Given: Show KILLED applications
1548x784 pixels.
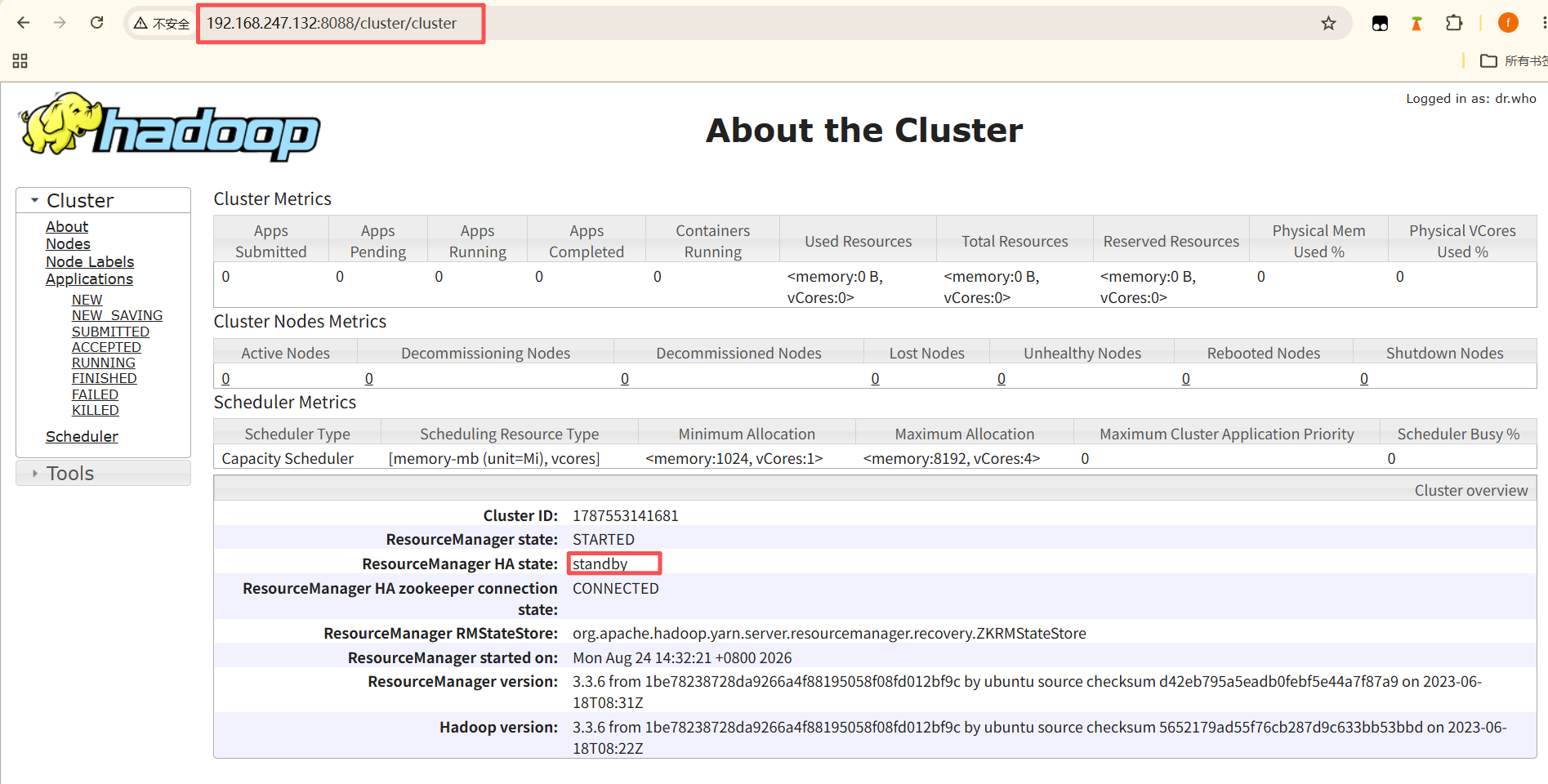Looking at the screenshot, I should 95,410.
